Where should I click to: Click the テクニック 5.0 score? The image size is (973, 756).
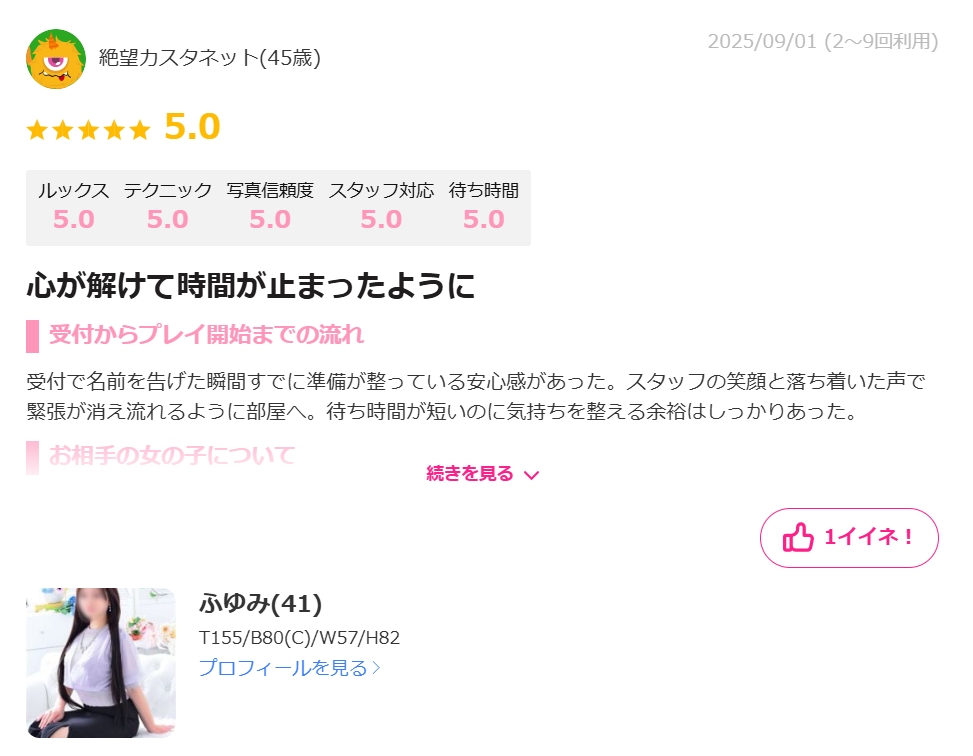coord(168,219)
